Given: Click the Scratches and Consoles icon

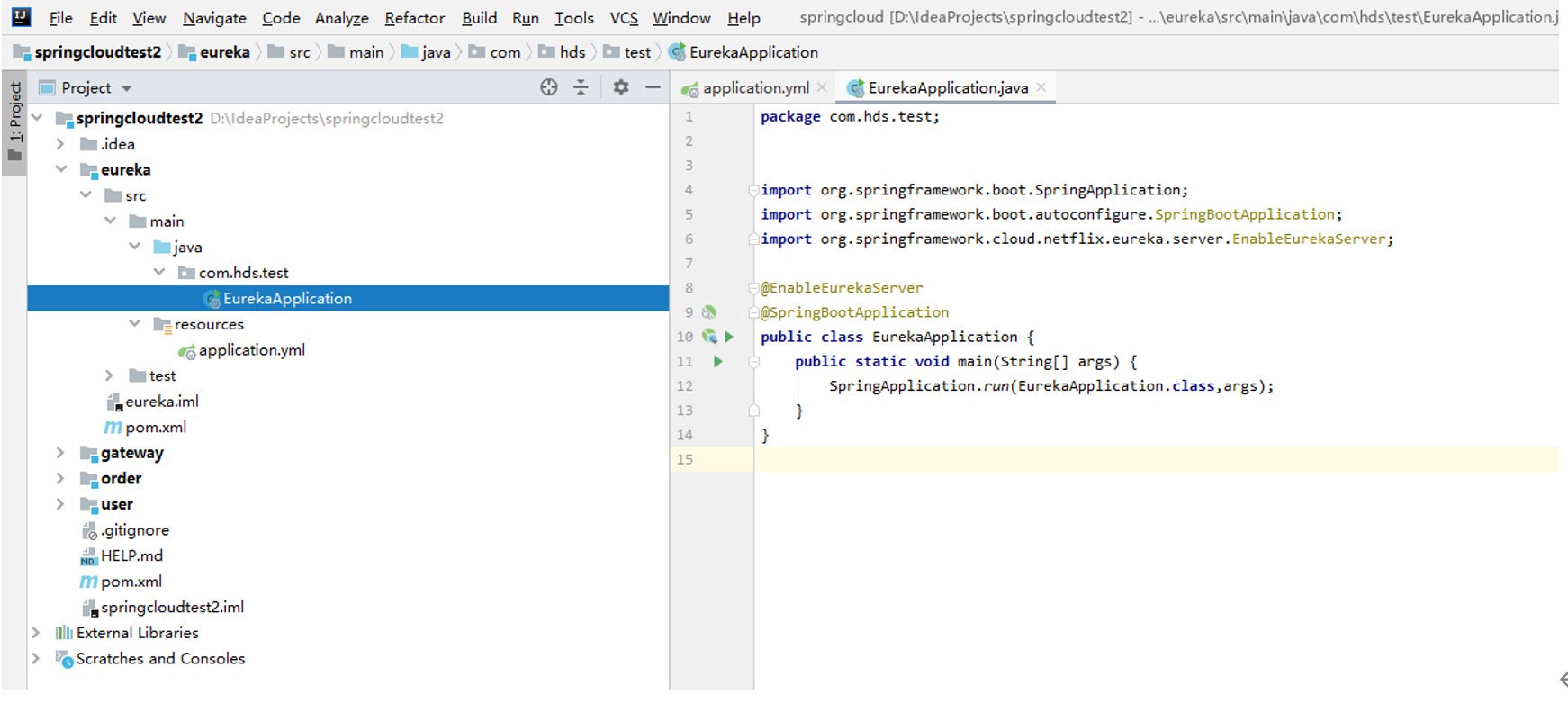Looking at the screenshot, I should [x=64, y=659].
